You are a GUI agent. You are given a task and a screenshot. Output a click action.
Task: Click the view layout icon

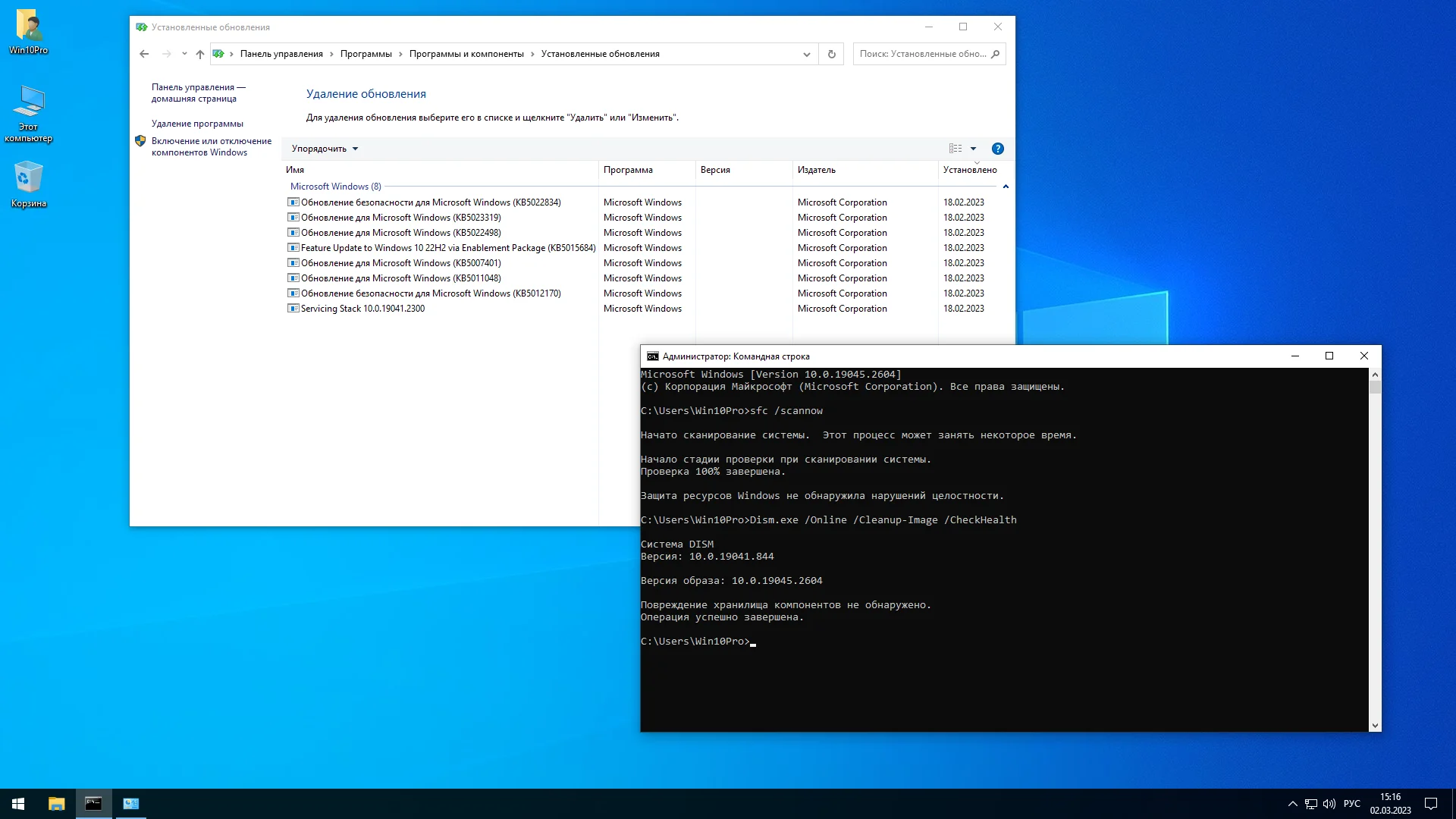955,149
